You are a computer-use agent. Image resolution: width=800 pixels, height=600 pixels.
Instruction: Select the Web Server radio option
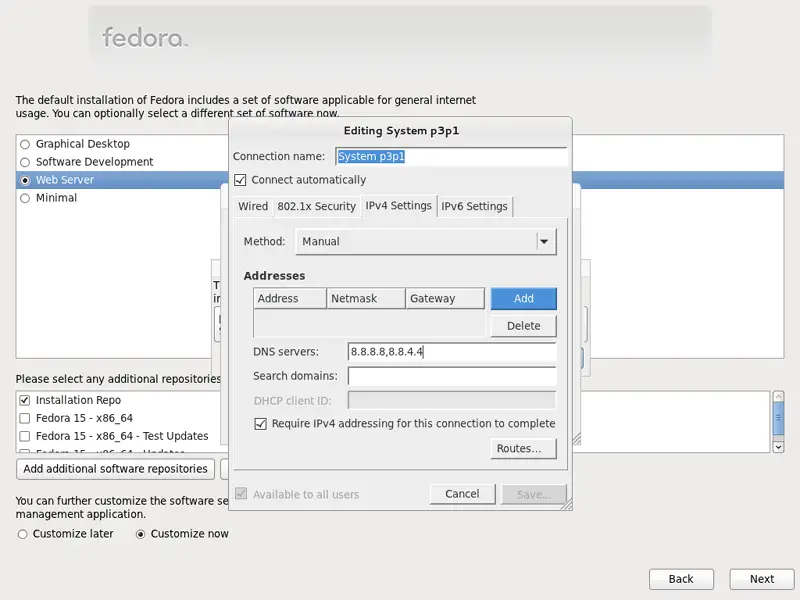click(25, 180)
